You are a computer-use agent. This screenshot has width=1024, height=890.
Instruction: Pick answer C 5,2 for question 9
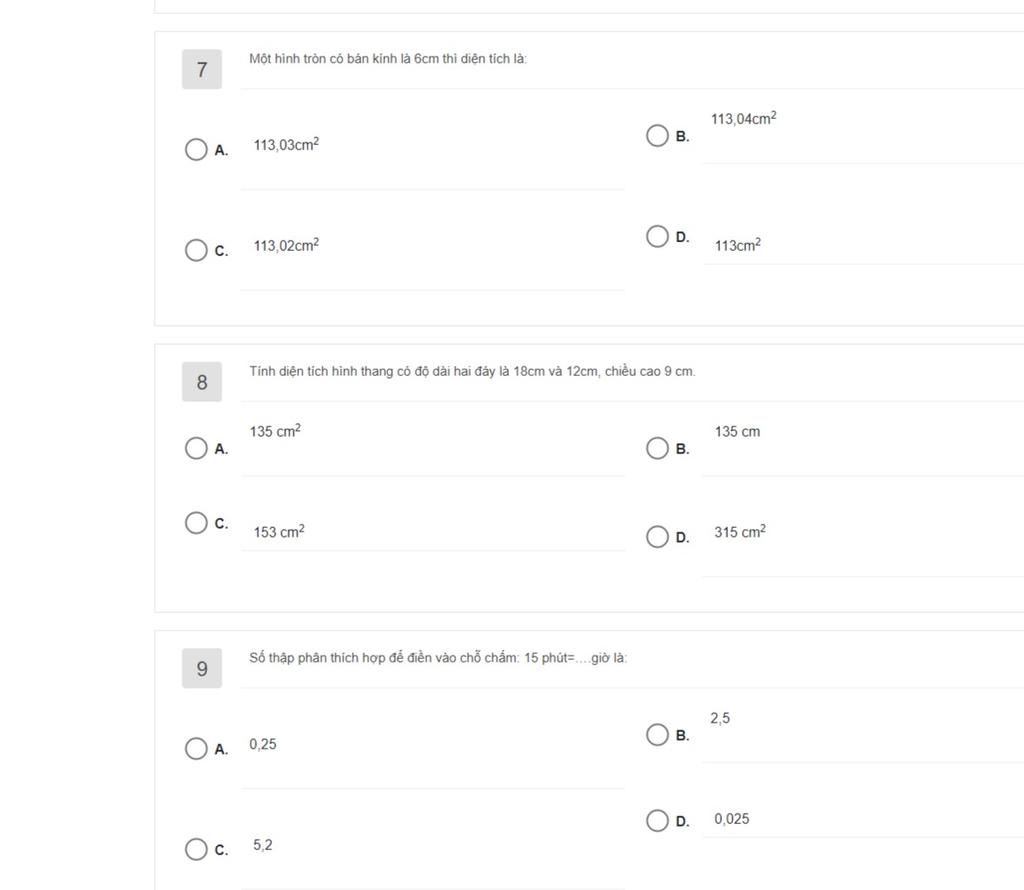click(196, 850)
